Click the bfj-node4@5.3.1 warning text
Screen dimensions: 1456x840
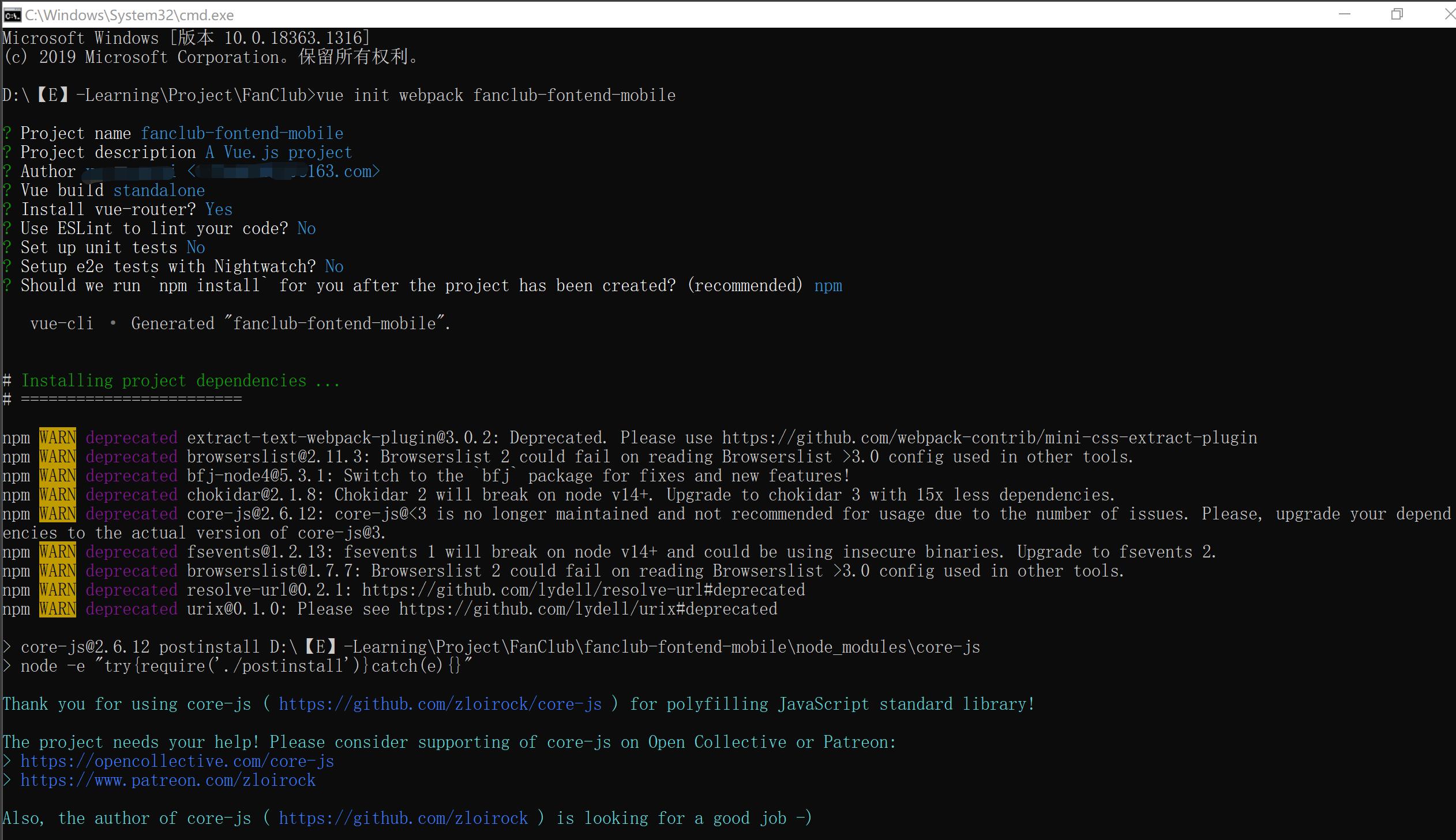(518, 476)
